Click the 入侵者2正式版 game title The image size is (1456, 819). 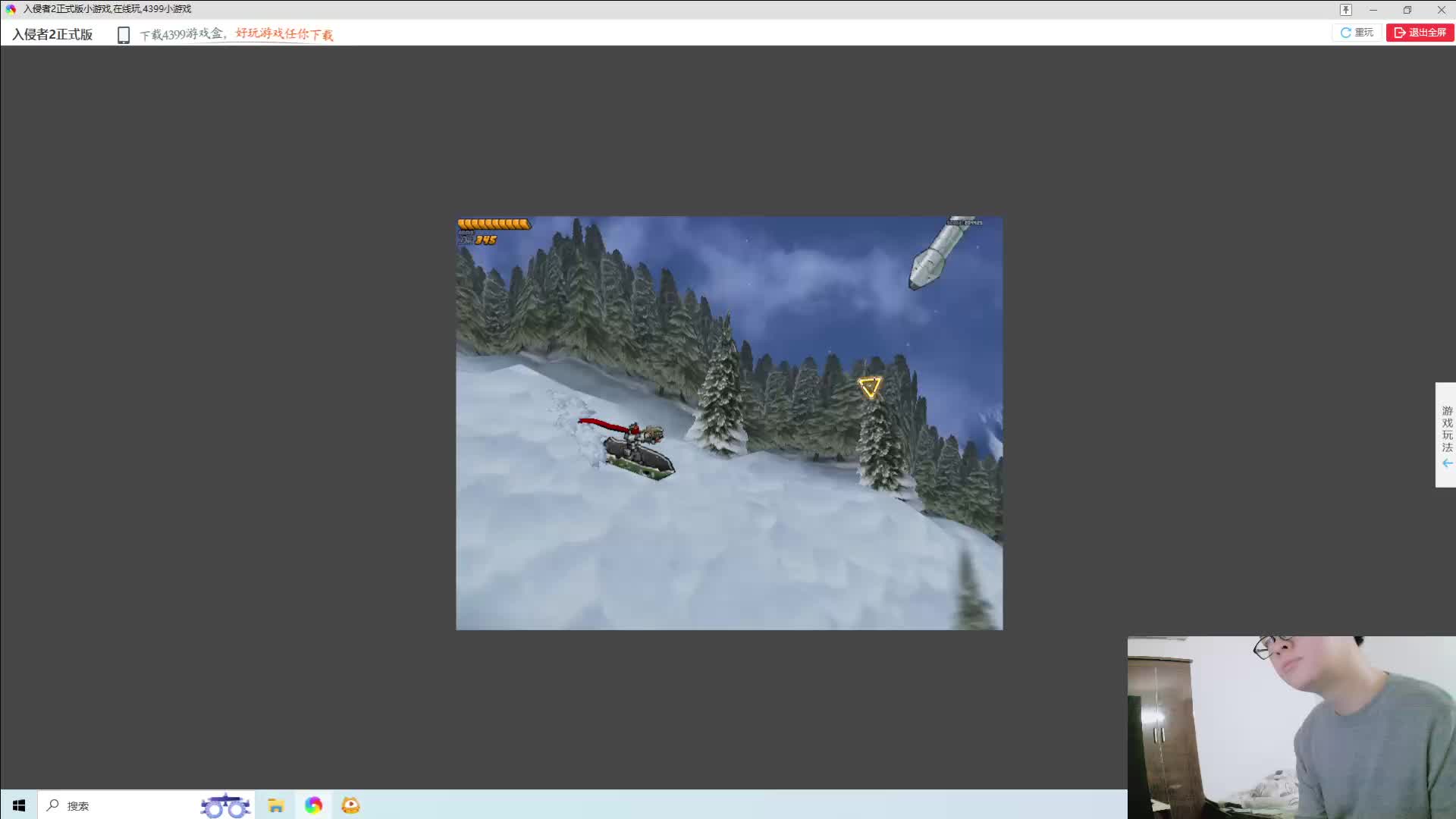coord(52,34)
